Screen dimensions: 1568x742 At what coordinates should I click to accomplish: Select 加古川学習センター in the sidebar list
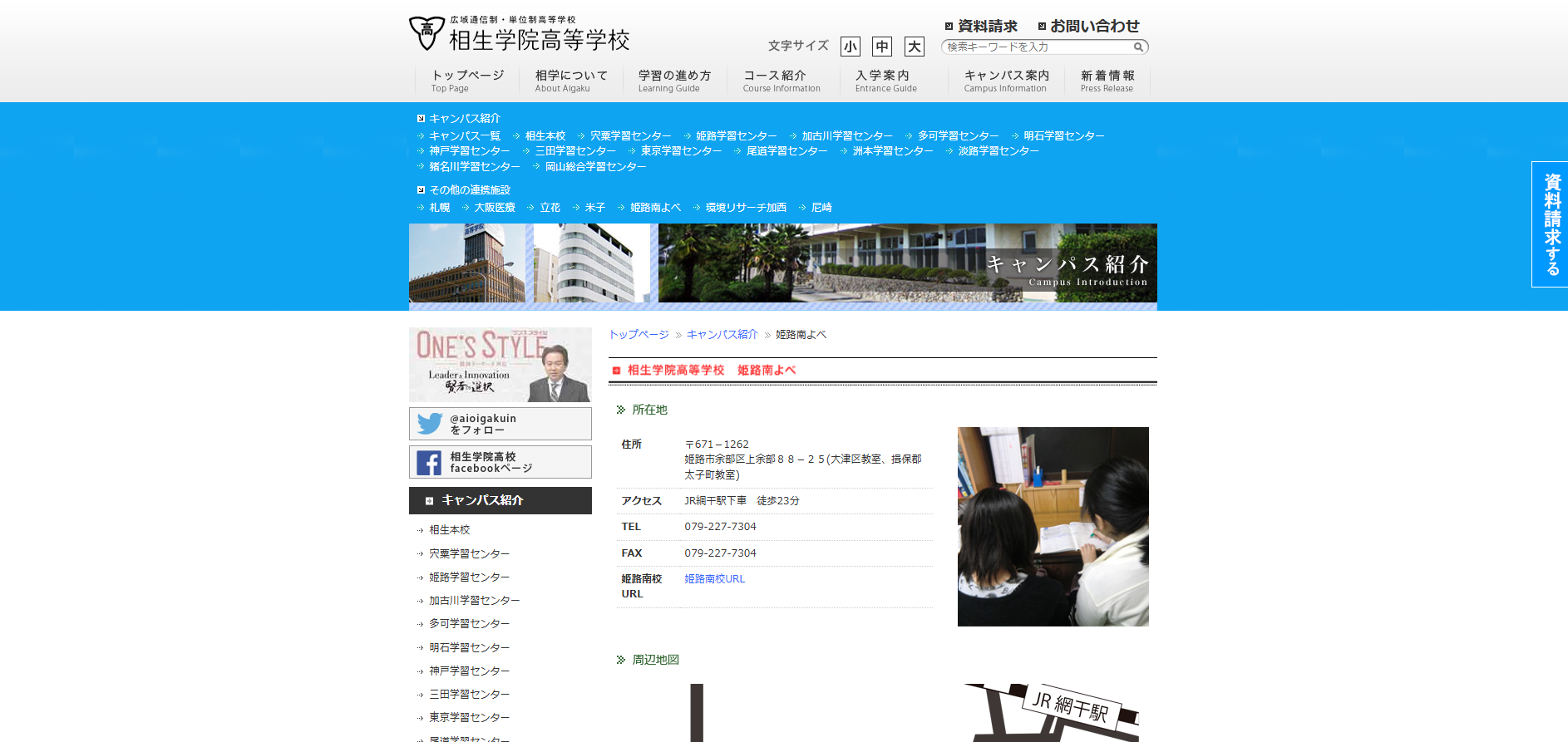click(x=474, y=601)
